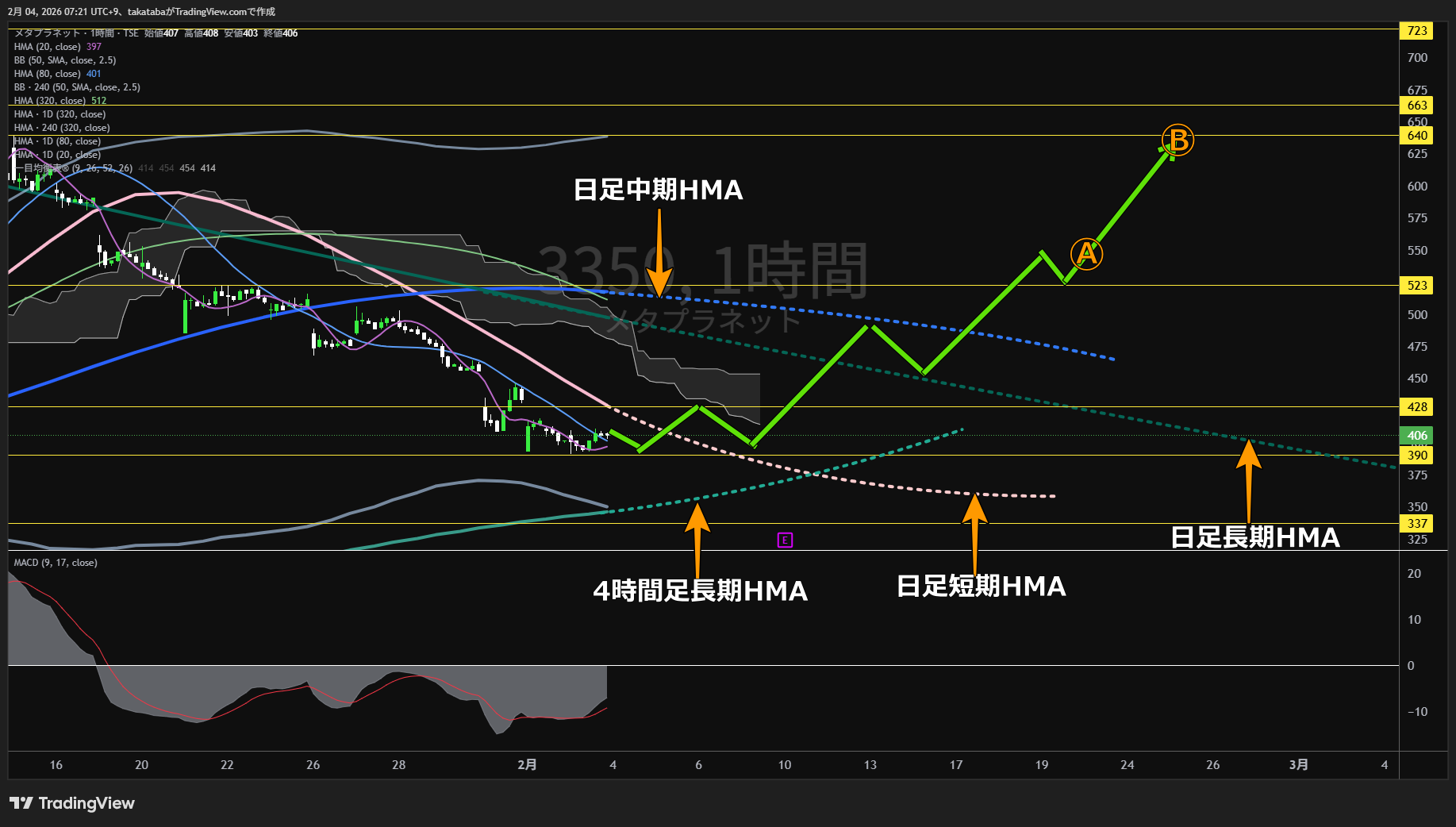The height and width of the screenshot is (827, 1456).
Task: Click the 2月 label on time axis
Action: pos(527,765)
